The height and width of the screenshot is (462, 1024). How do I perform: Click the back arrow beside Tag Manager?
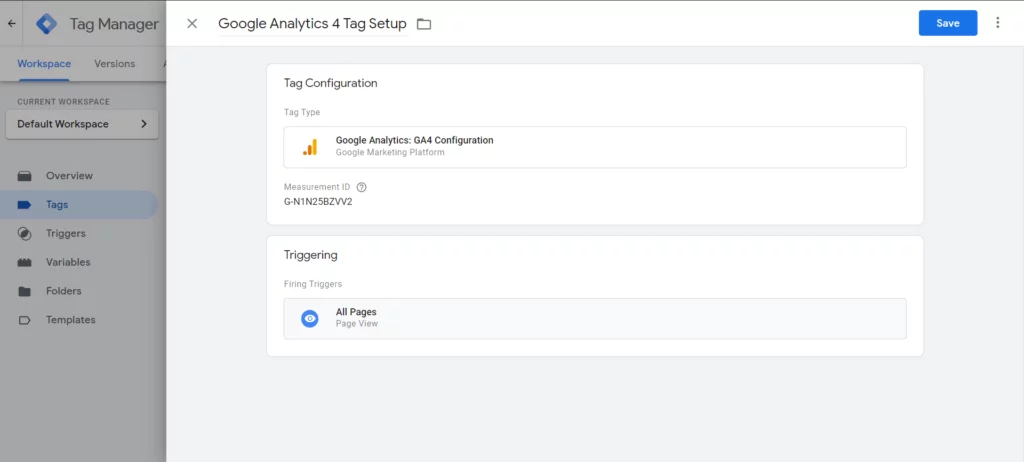tap(11, 24)
